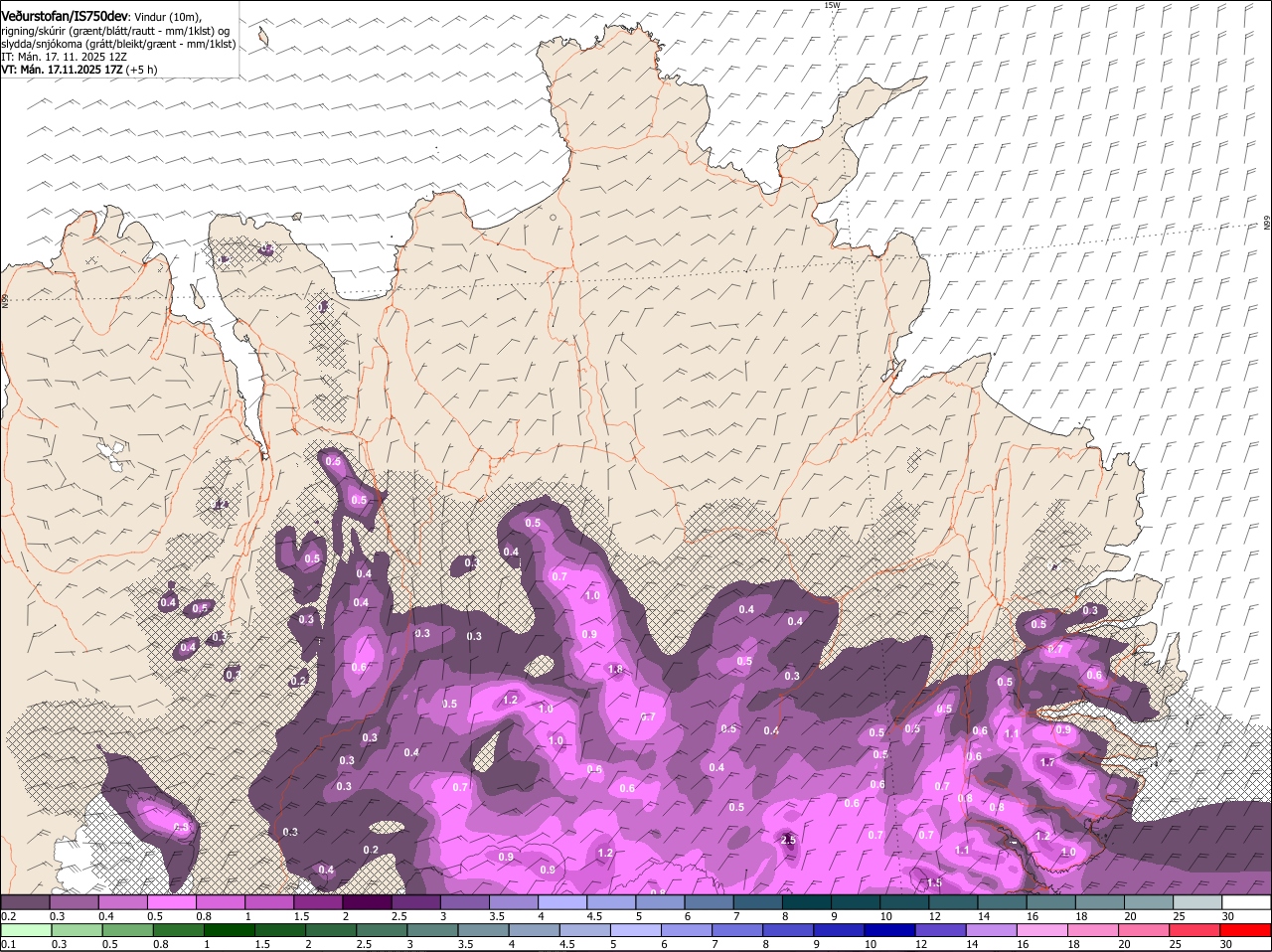
Task: Select the 0.2 label under the upper legend
Action: 8,916
